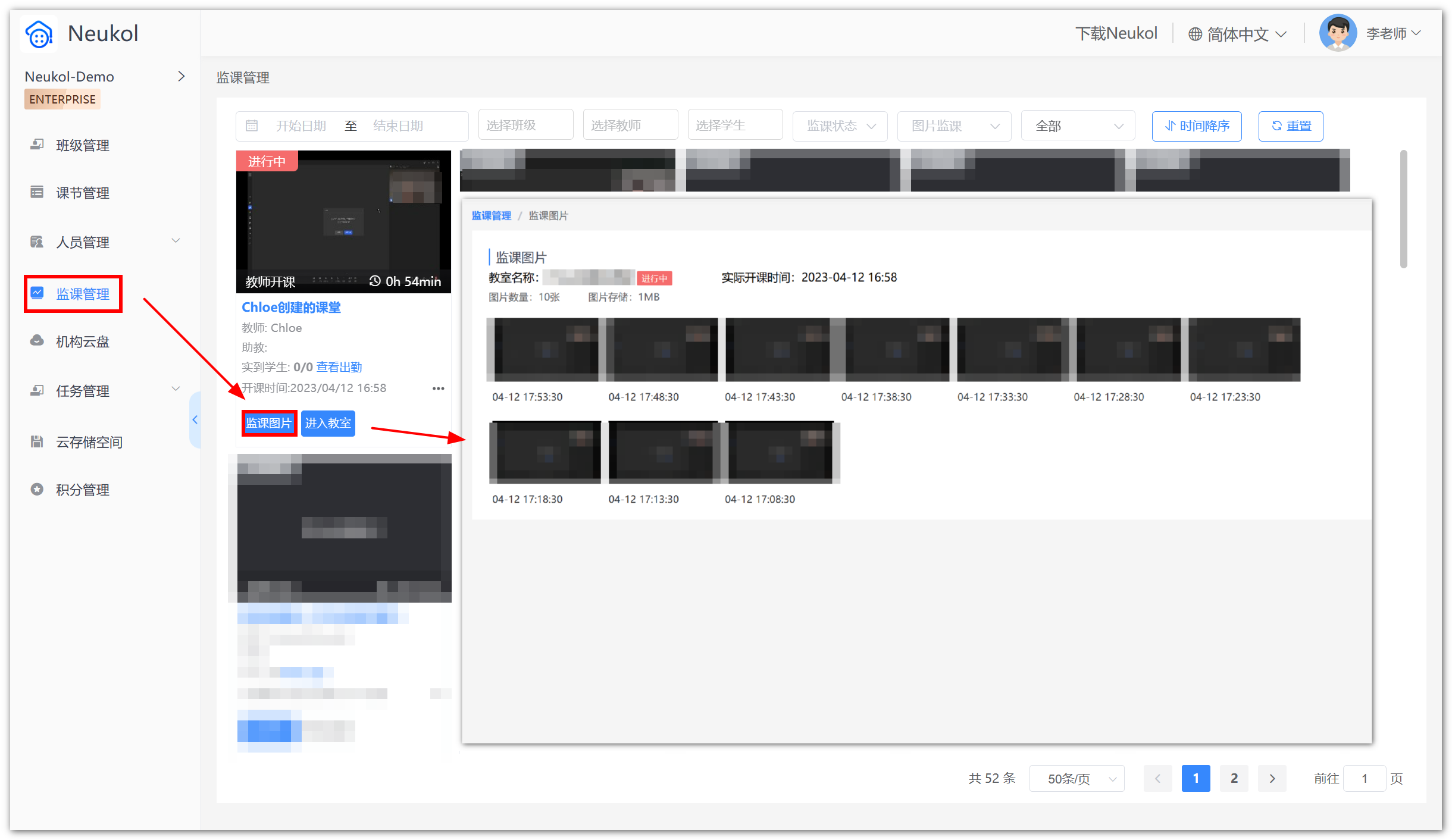Viewport: 1452px width, 840px height.
Task: Expand the 任务管理 submenu chevron
Action: 176,389
